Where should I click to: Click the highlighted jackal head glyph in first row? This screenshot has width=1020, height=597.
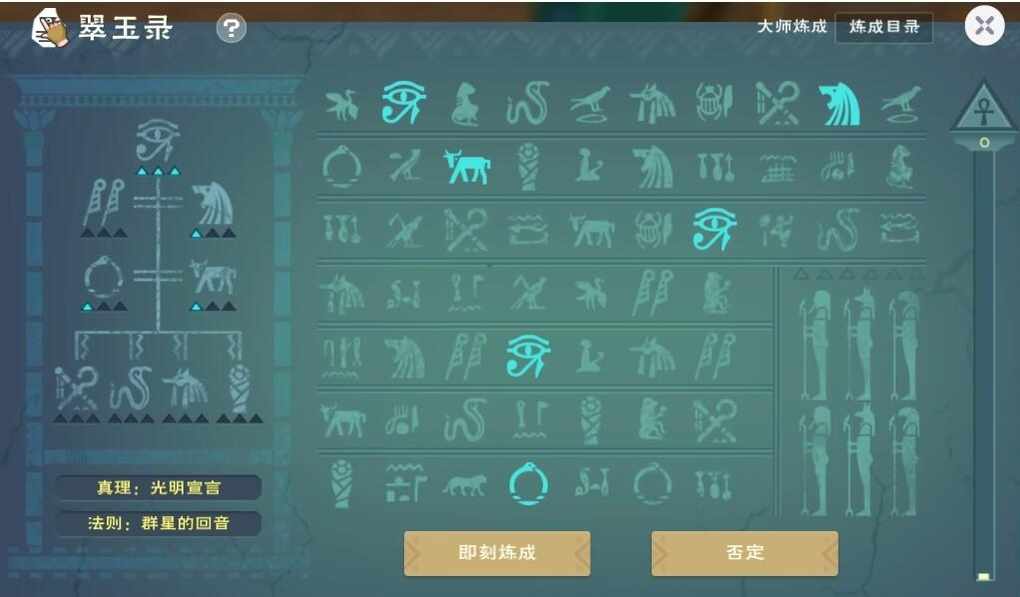pos(839,104)
